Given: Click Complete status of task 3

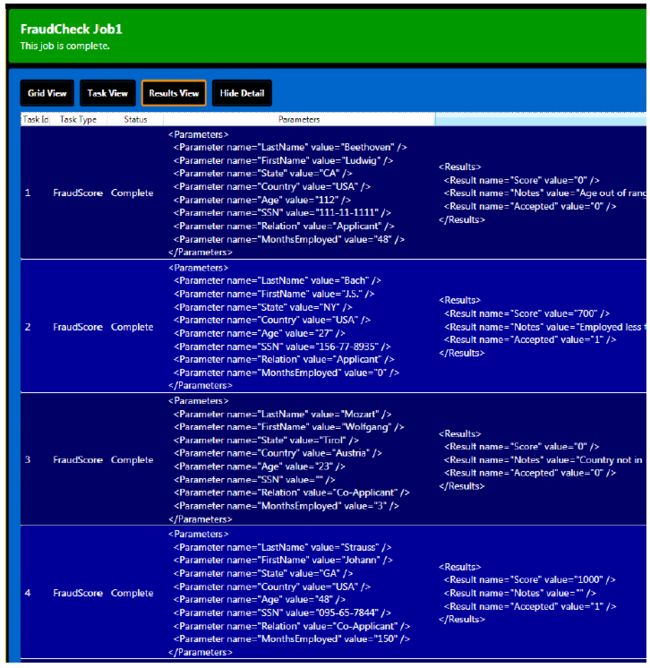Looking at the screenshot, I should tap(132, 460).
